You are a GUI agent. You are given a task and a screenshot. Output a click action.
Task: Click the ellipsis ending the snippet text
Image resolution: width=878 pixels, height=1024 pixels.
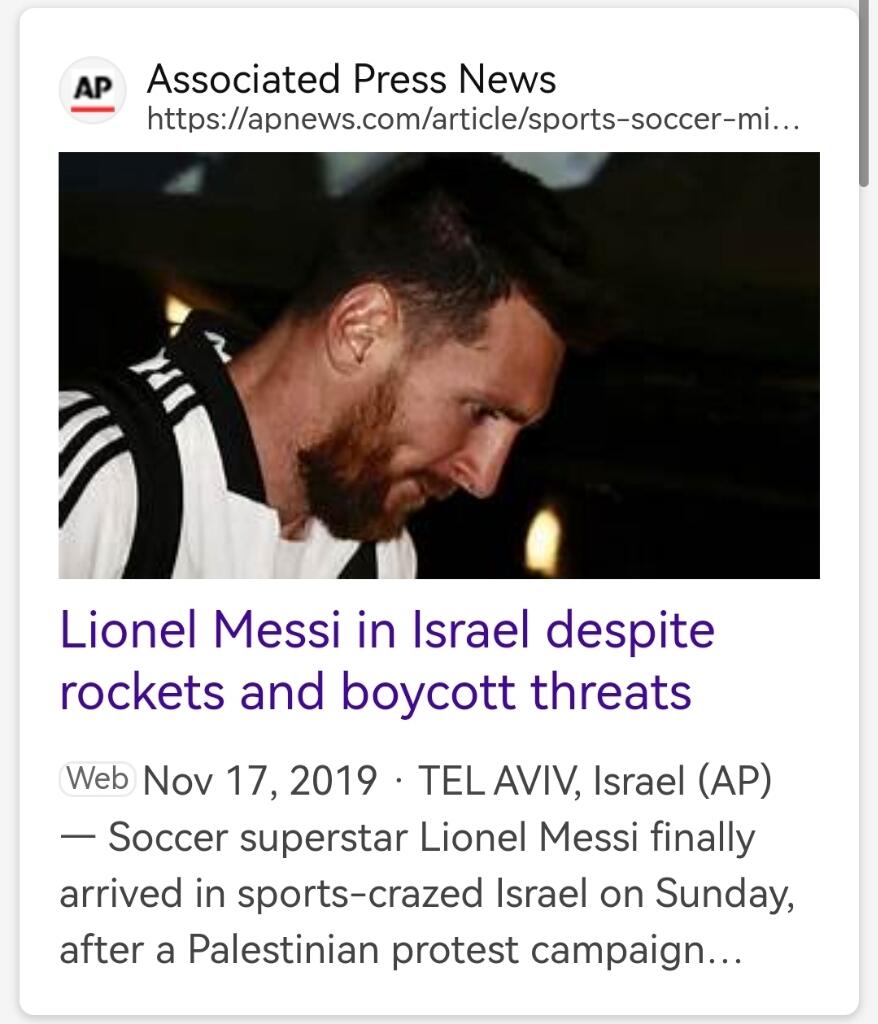click(x=725, y=951)
